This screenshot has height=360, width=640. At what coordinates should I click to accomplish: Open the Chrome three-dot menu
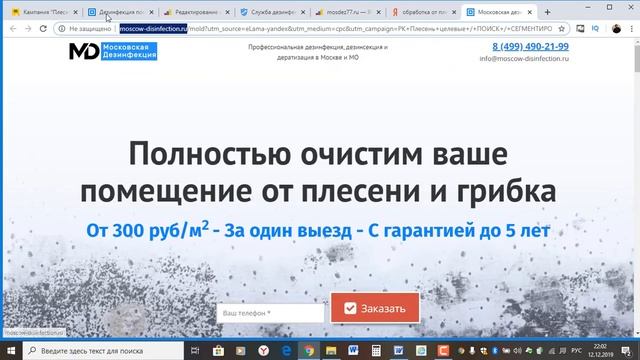(631, 29)
